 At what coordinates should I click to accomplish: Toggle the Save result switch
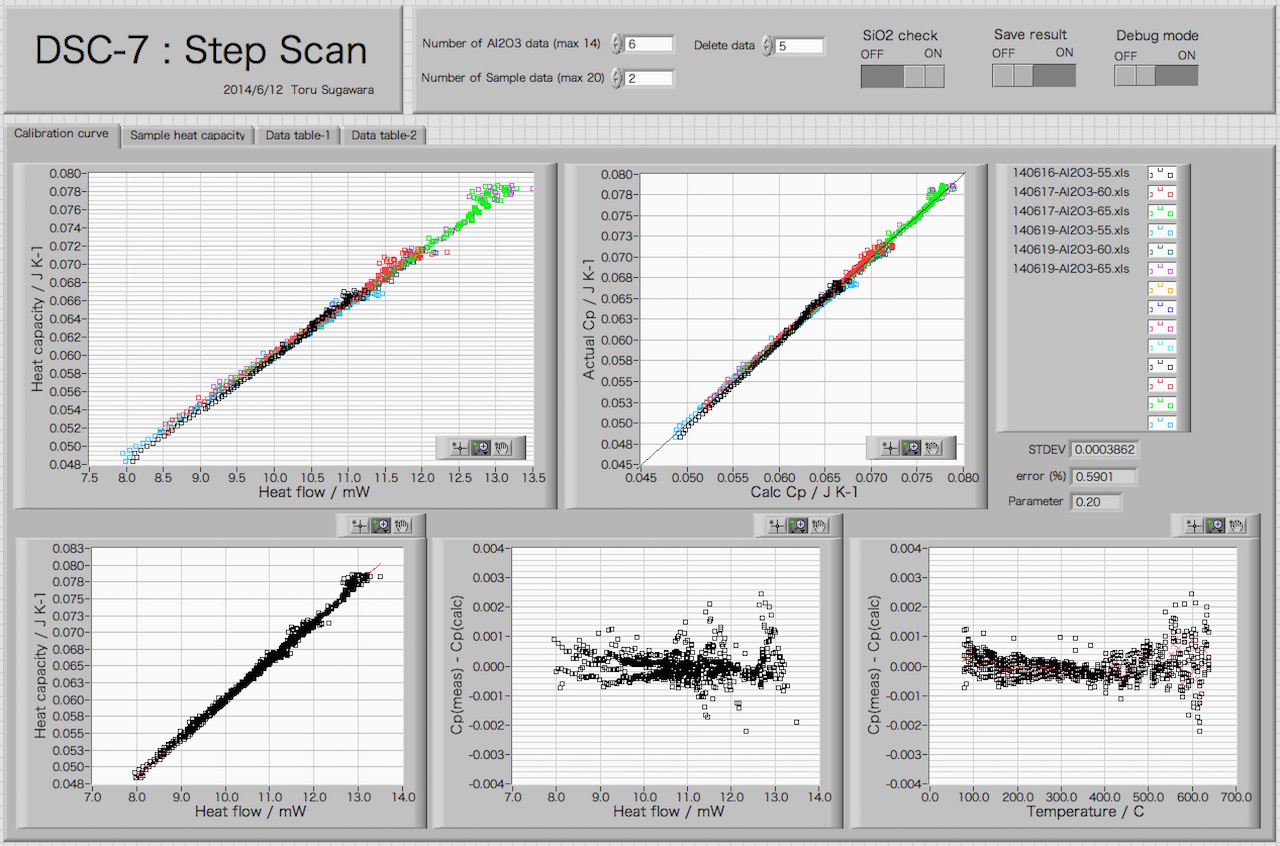tap(1034, 76)
